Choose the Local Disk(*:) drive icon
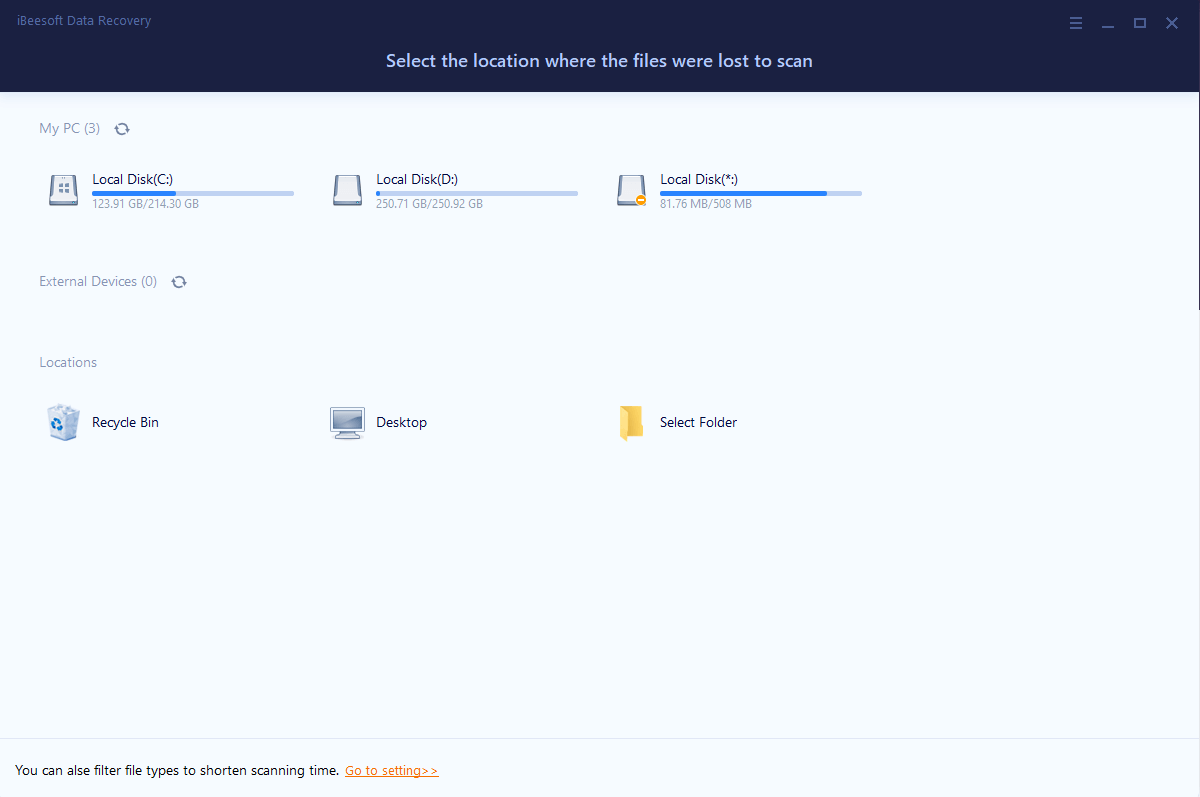 tap(631, 190)
